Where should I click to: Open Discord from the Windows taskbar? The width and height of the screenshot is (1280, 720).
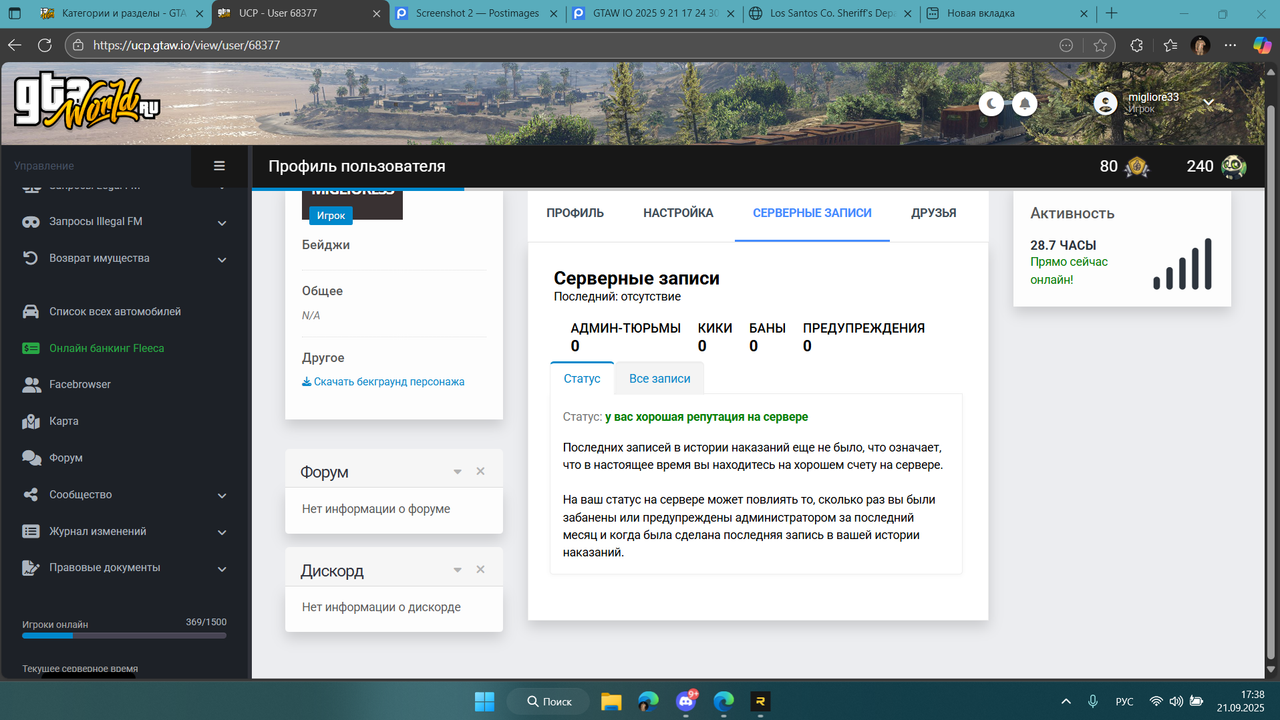tap(686, 702)
